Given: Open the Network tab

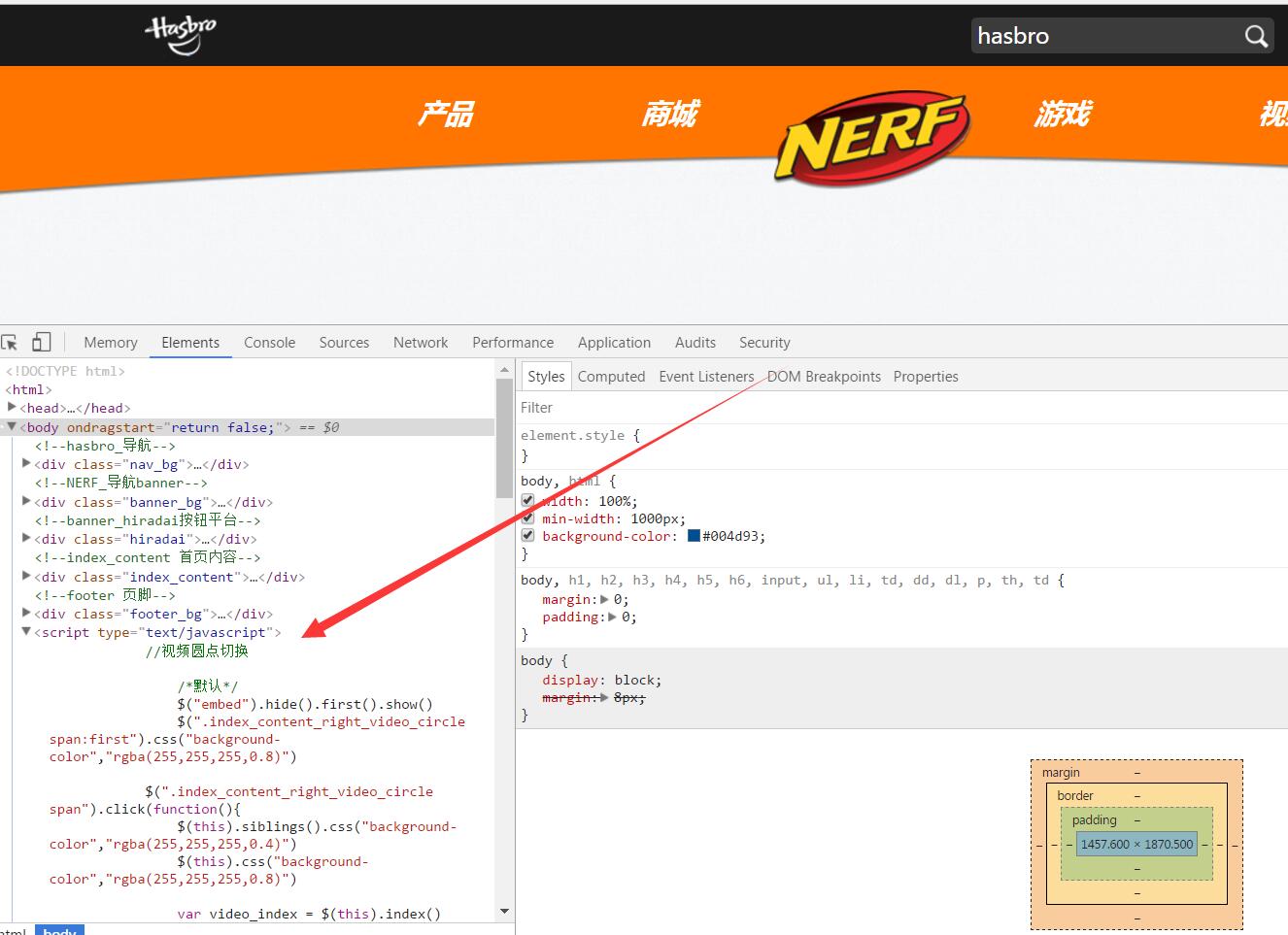Looking at the screenshot, I should click(x=421, y=343).
